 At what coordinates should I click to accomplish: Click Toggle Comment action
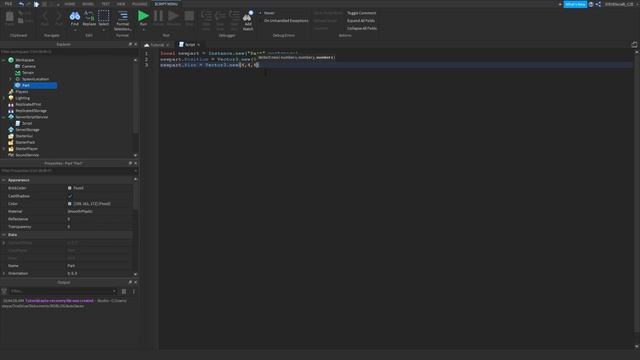tap(361, 13)
